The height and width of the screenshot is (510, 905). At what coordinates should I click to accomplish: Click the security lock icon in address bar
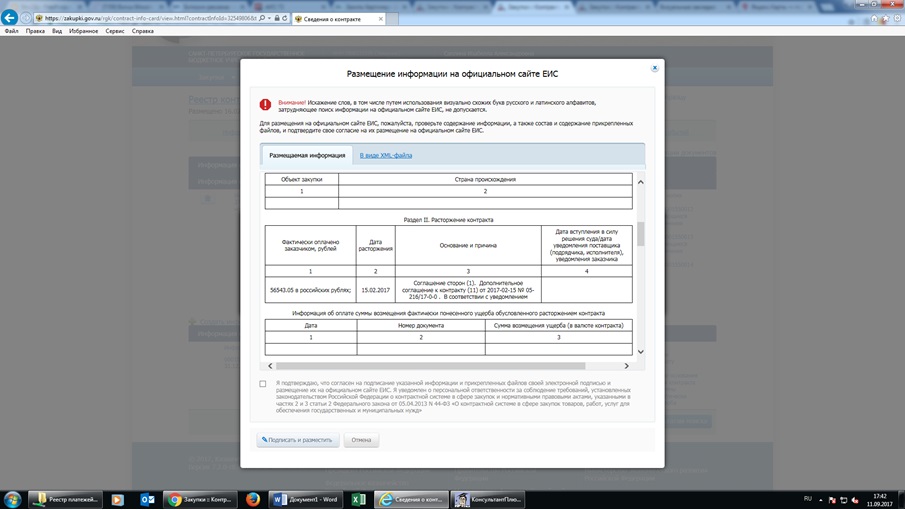coord(277,18)
